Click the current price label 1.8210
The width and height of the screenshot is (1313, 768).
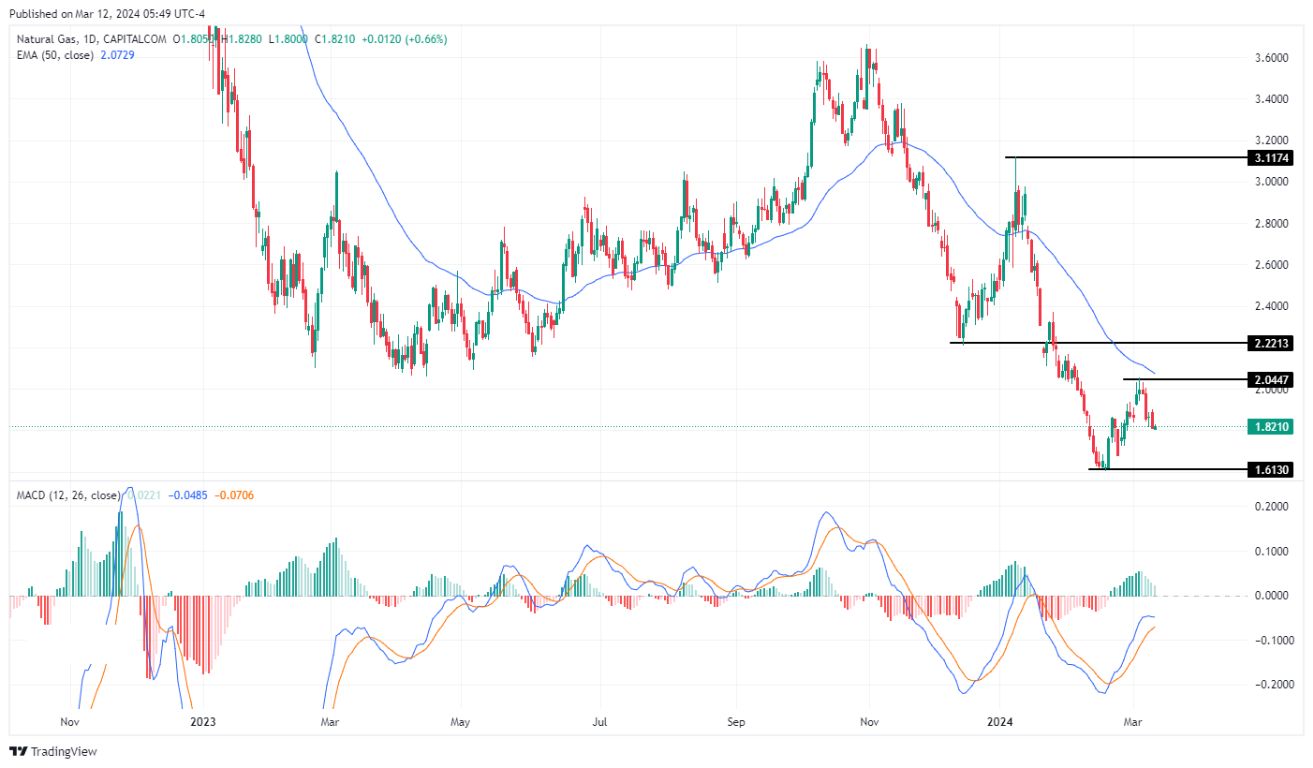coord(1269,426)
